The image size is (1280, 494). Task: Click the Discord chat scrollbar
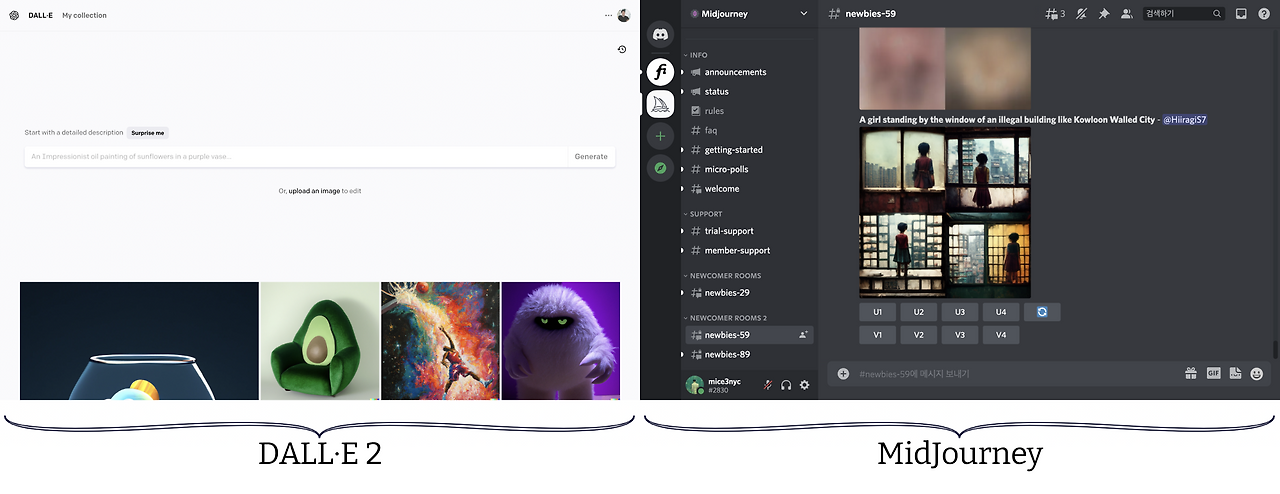point(1275,350)
